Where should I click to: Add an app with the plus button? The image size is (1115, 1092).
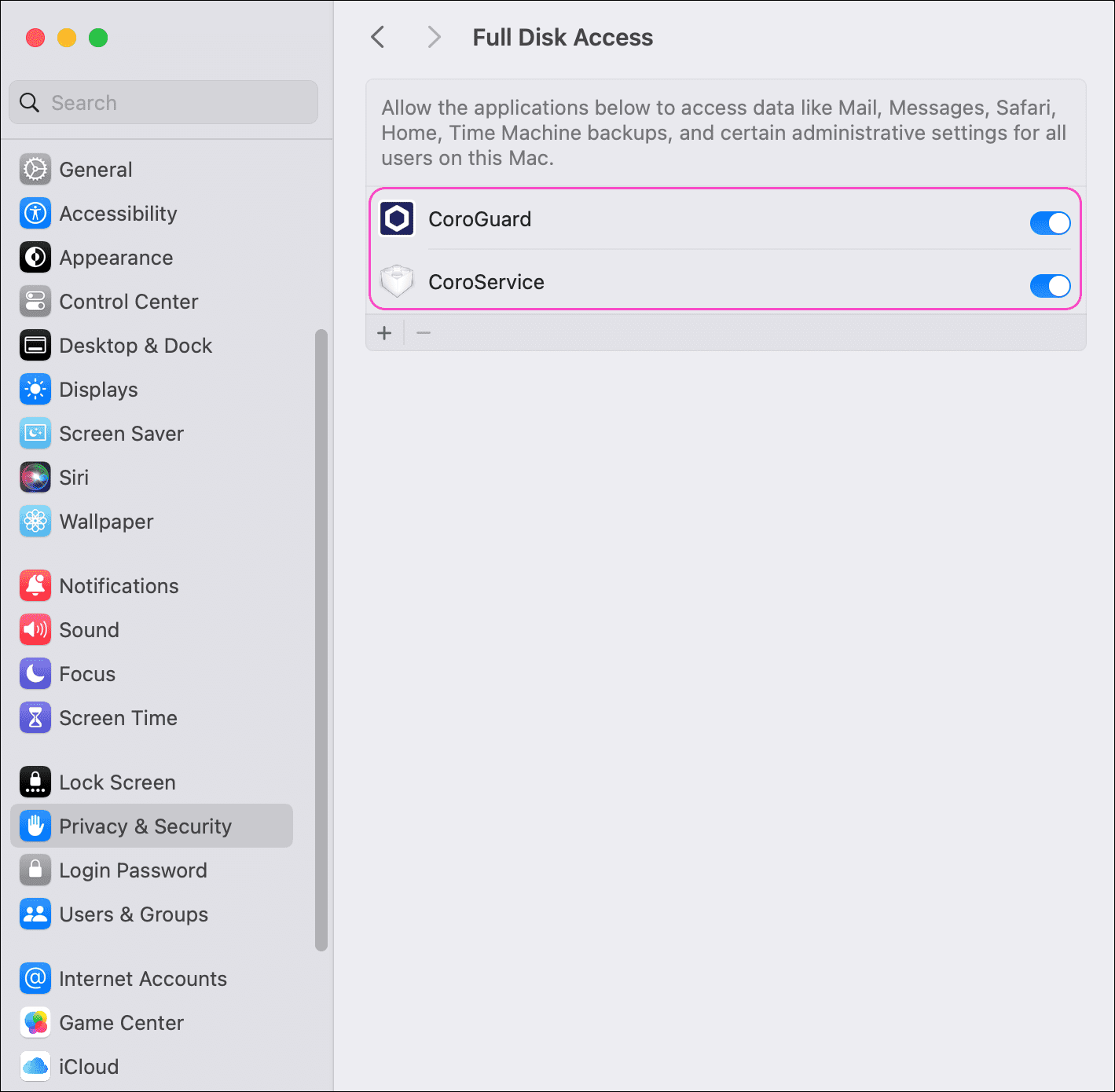click(x=384, y=332)
